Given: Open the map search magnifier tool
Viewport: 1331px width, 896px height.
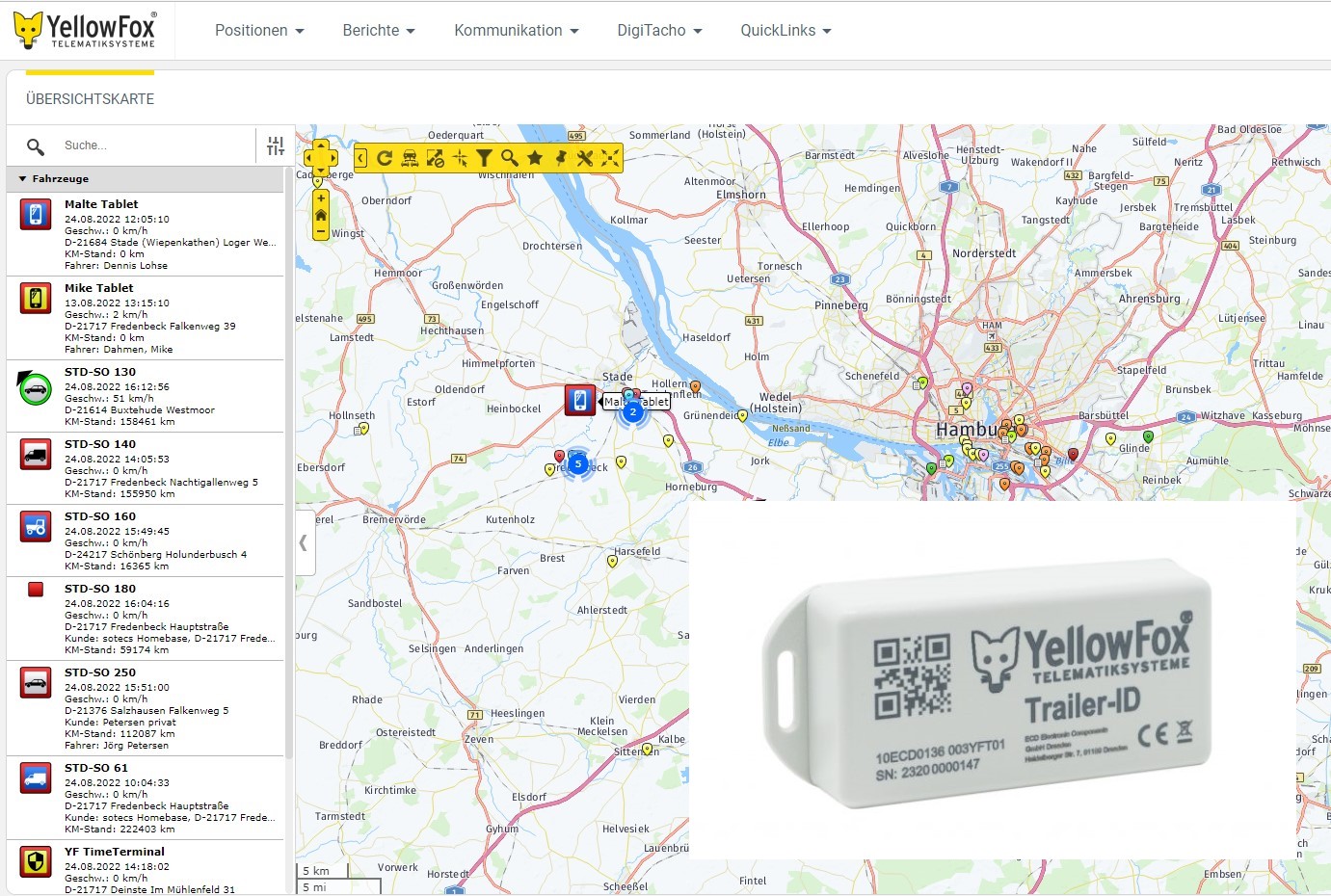Looking at the screenshot, I should pyautogui.click(x=510, y=158).
